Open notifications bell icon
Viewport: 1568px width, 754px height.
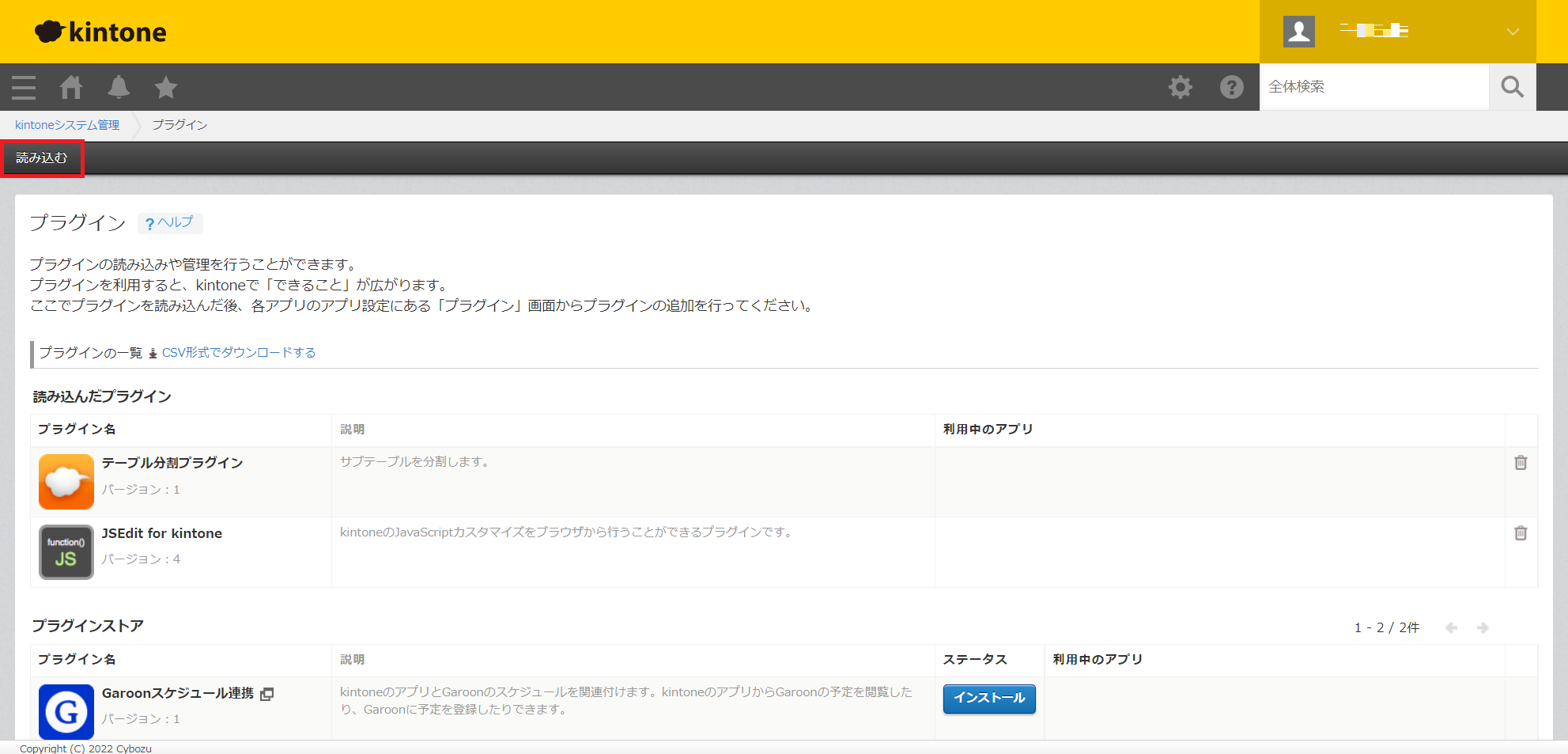119,87
